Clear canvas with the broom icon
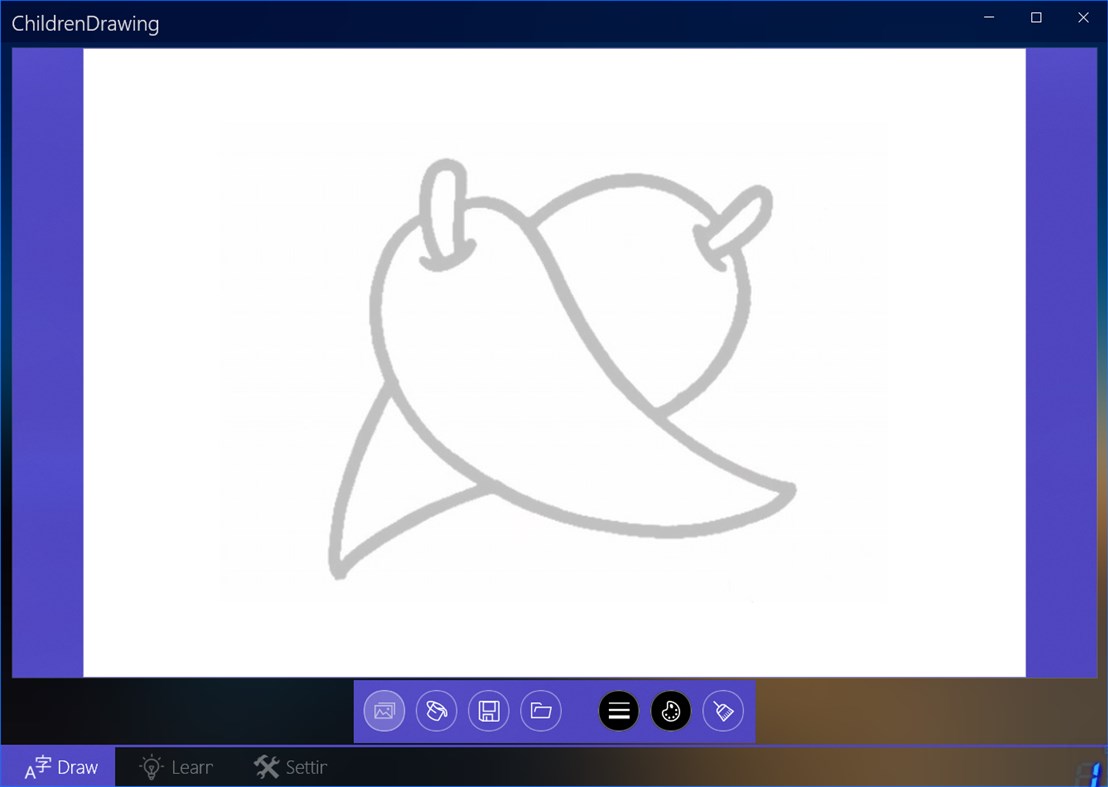1108x787 pixels. click(723, 711)
